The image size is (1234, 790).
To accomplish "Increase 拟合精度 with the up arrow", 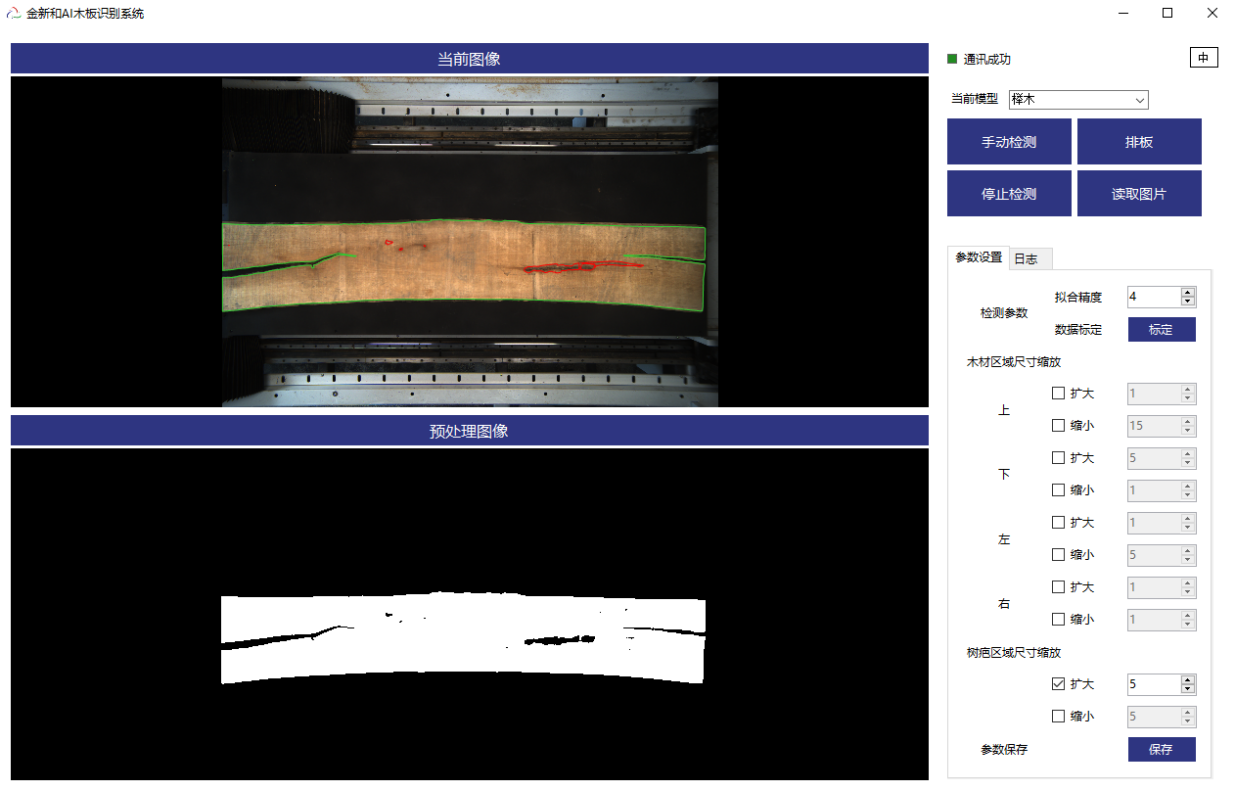I will coord(1188,292).
